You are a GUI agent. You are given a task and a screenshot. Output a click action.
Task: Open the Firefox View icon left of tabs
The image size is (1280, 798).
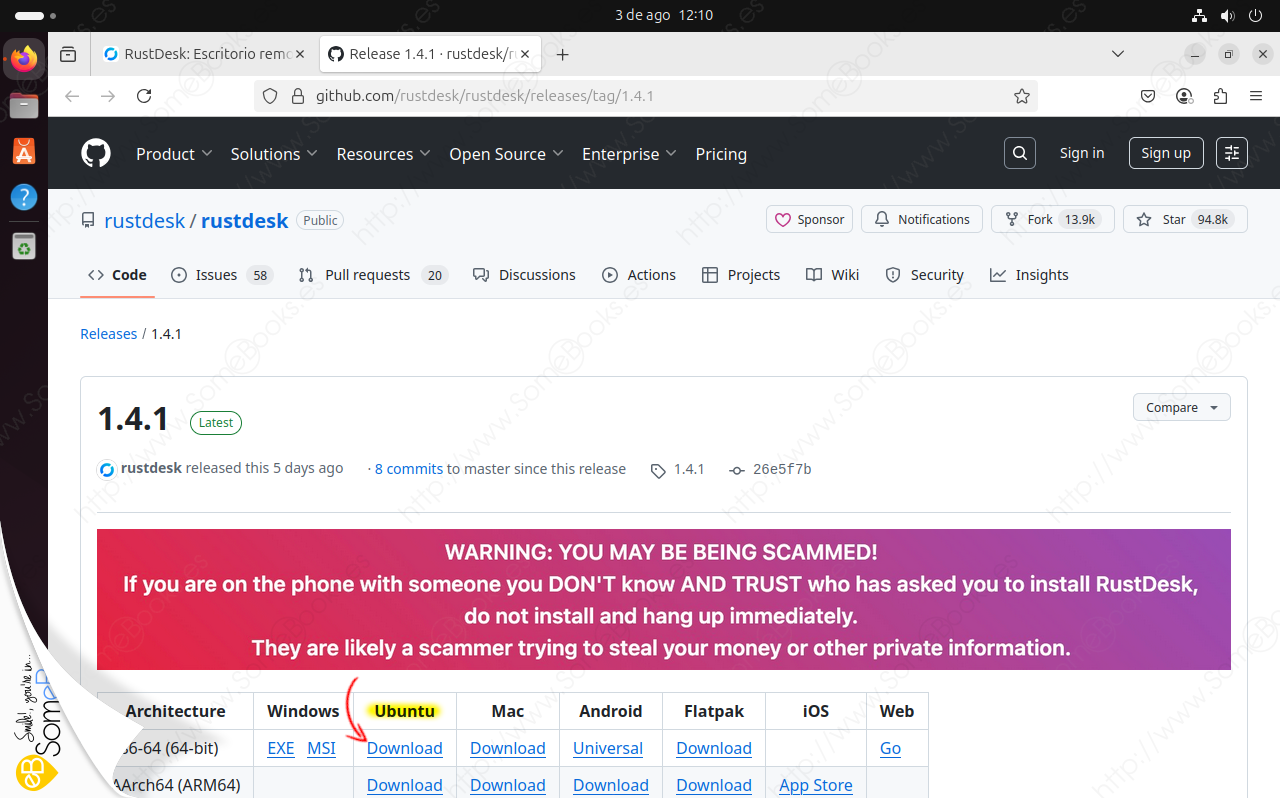click(x=68, y=54)
